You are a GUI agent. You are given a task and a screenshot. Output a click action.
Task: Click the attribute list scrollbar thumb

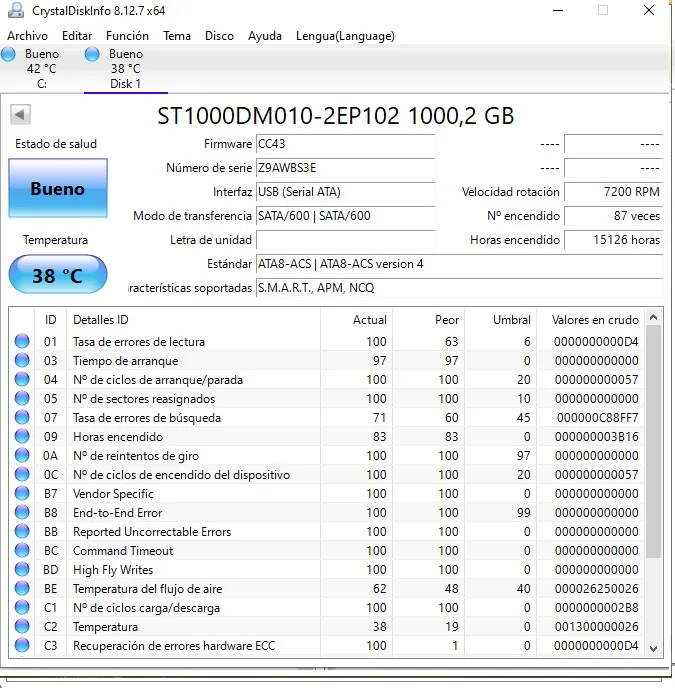653,441
